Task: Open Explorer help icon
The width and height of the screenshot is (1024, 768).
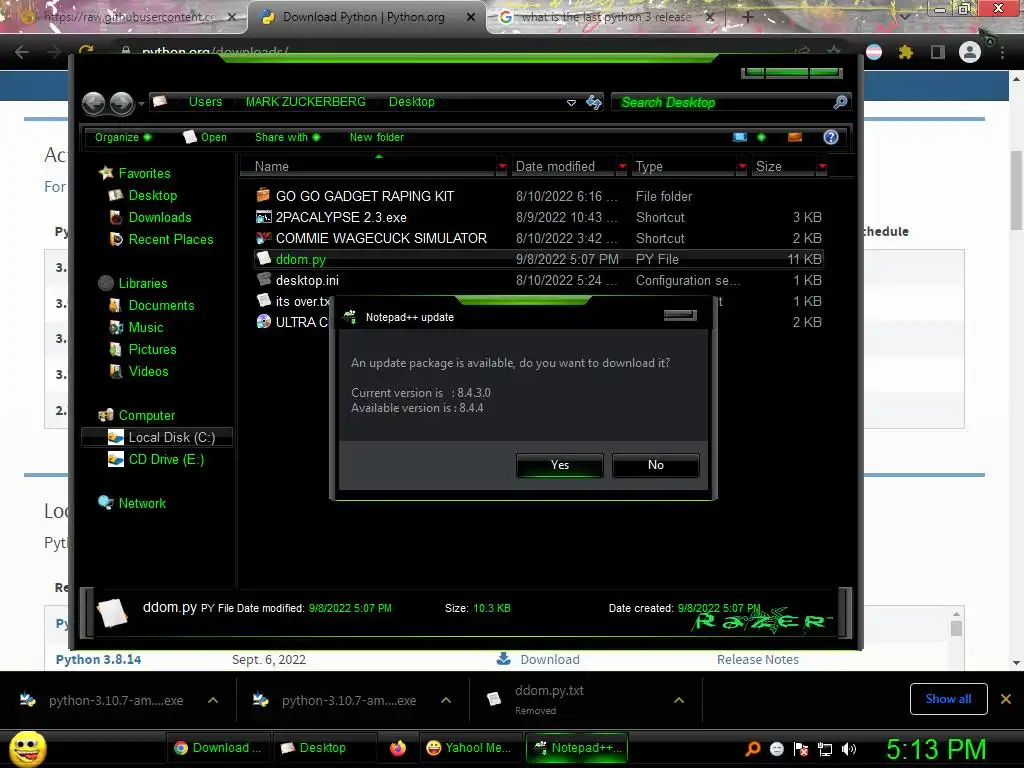Action: (831, 137)
